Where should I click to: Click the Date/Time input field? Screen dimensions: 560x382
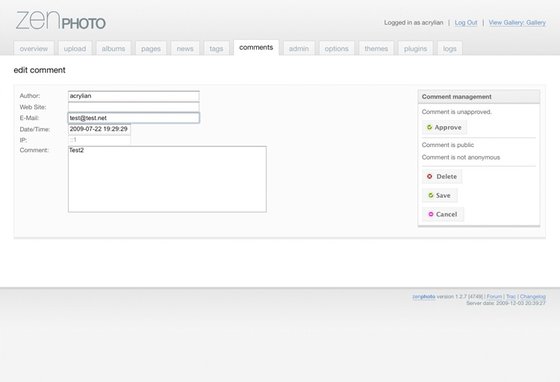pos(99,129)
